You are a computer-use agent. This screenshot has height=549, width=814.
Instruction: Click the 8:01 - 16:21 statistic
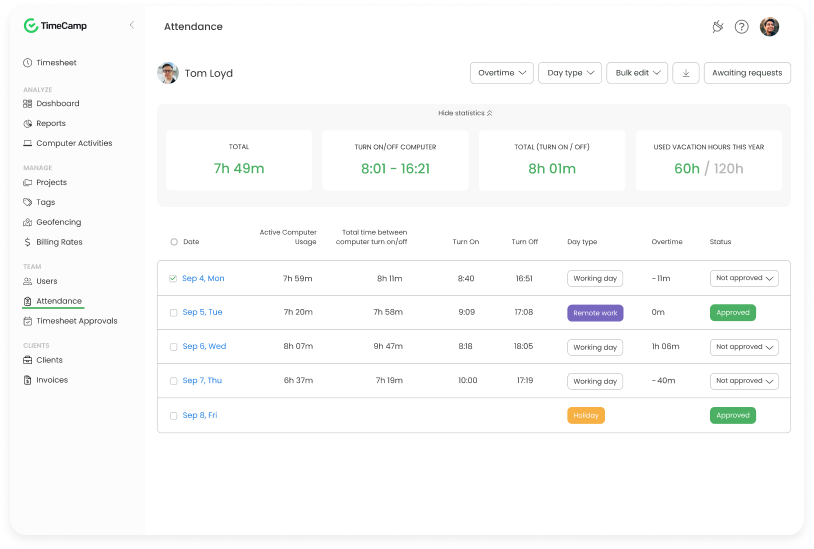[x=395, y=169]
